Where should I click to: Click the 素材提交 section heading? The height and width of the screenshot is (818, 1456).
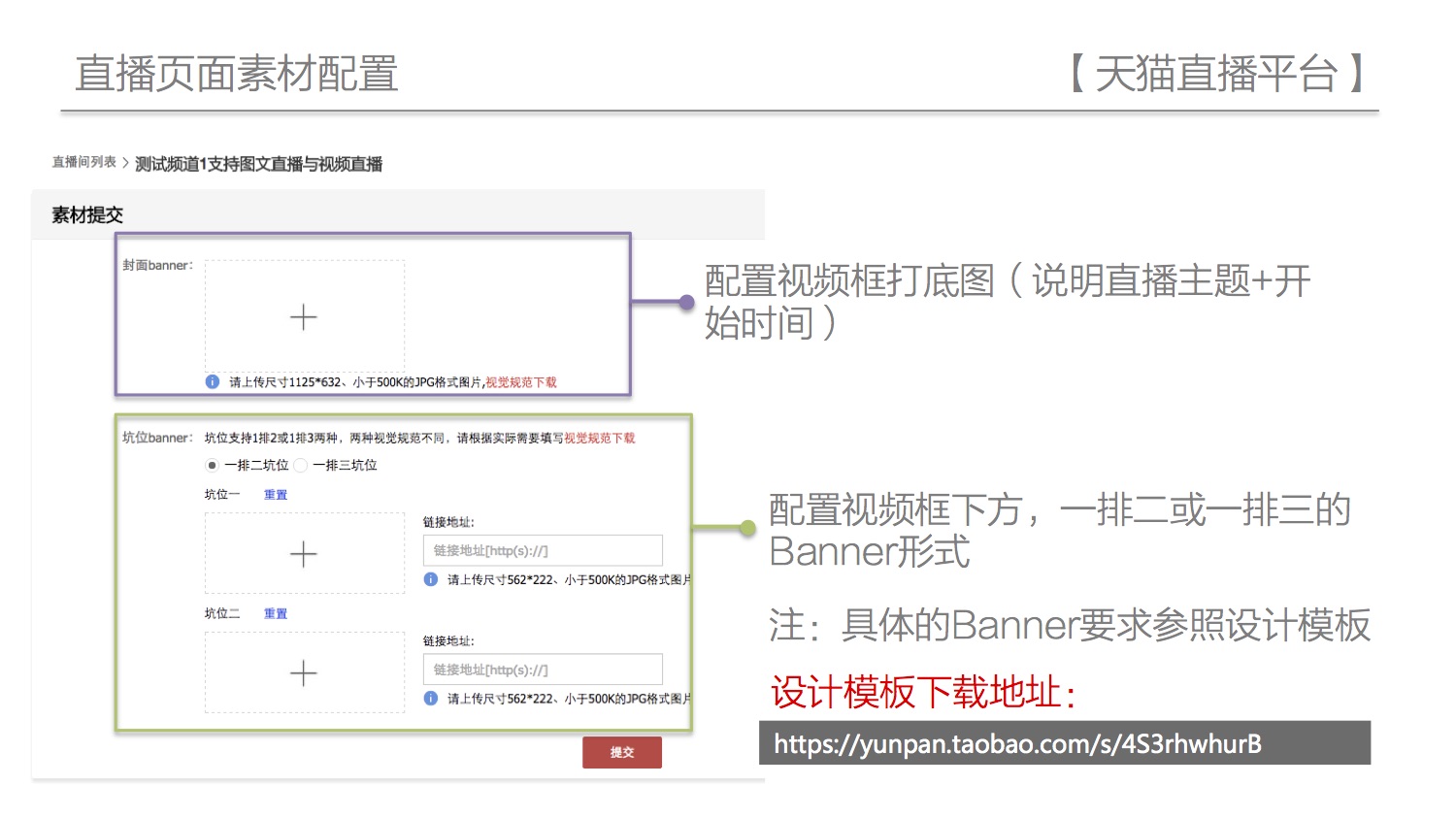click(x=87, y=215)
